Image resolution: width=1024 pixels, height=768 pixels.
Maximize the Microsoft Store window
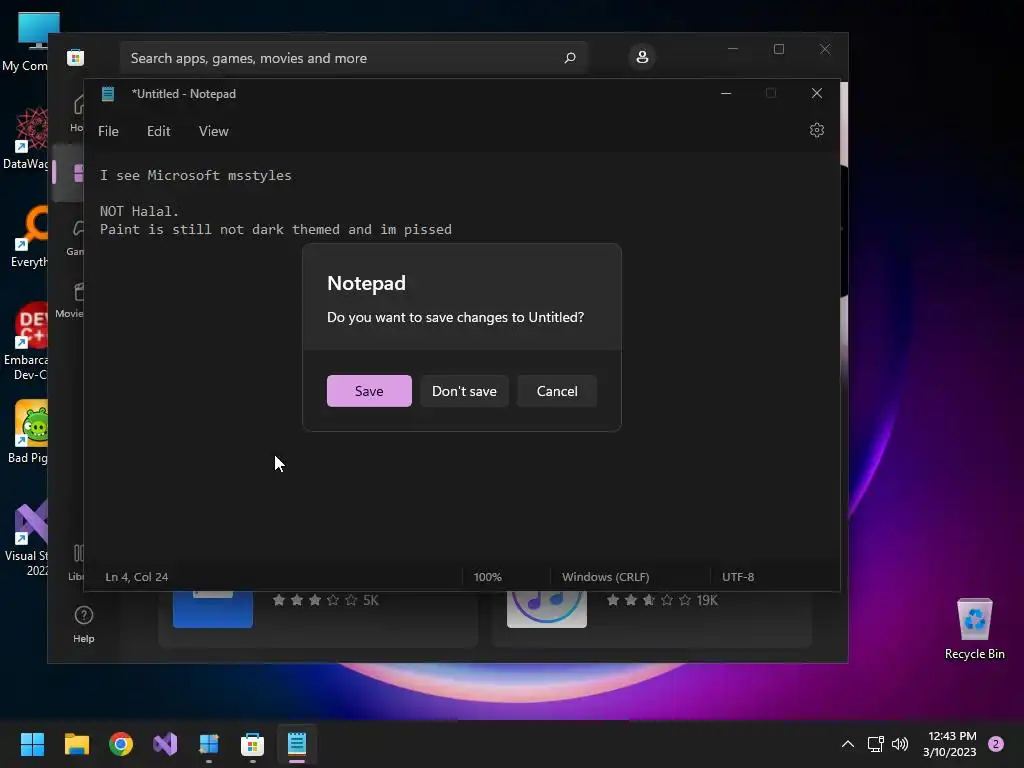[x=778, y=49]
